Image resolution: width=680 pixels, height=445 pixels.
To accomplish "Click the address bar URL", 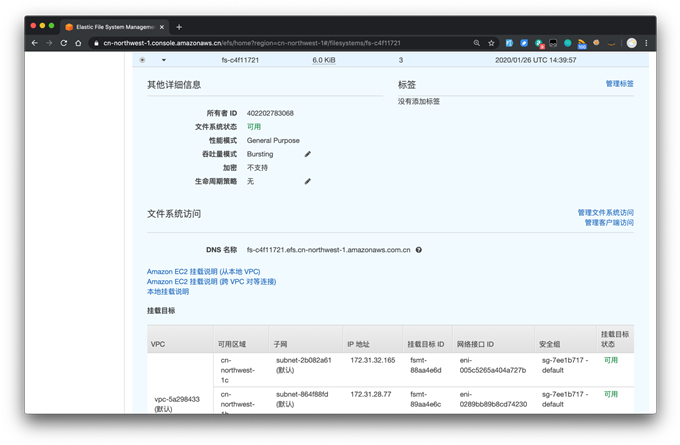I will [252, 43].
